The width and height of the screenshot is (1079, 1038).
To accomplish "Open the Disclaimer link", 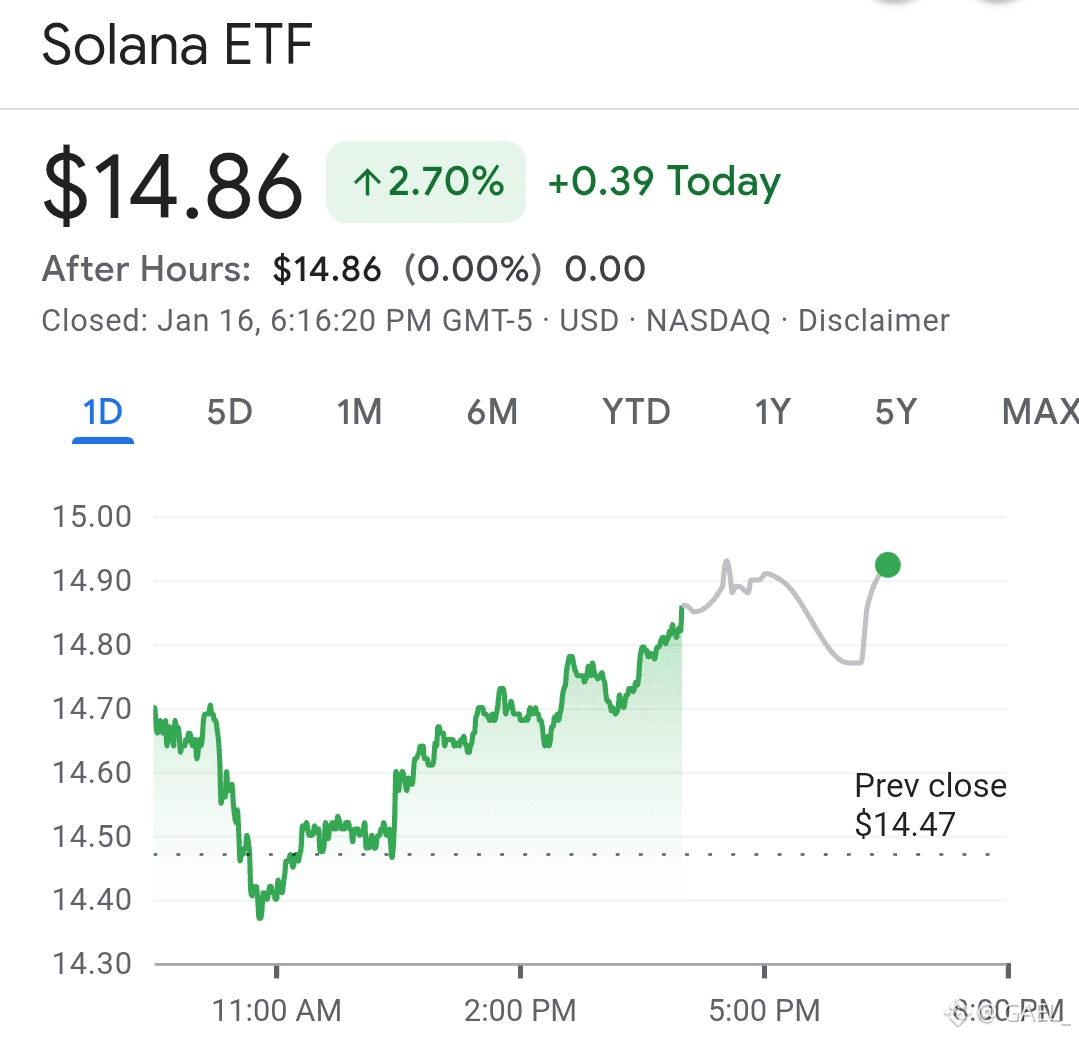I will tap(873, 321).
